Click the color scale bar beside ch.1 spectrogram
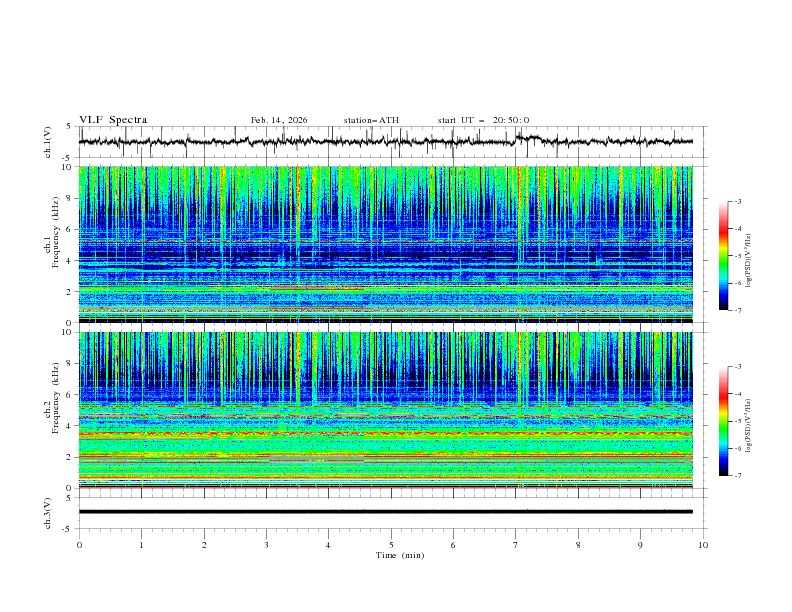Viewport: 792px width, 612px height. (723, 256)
